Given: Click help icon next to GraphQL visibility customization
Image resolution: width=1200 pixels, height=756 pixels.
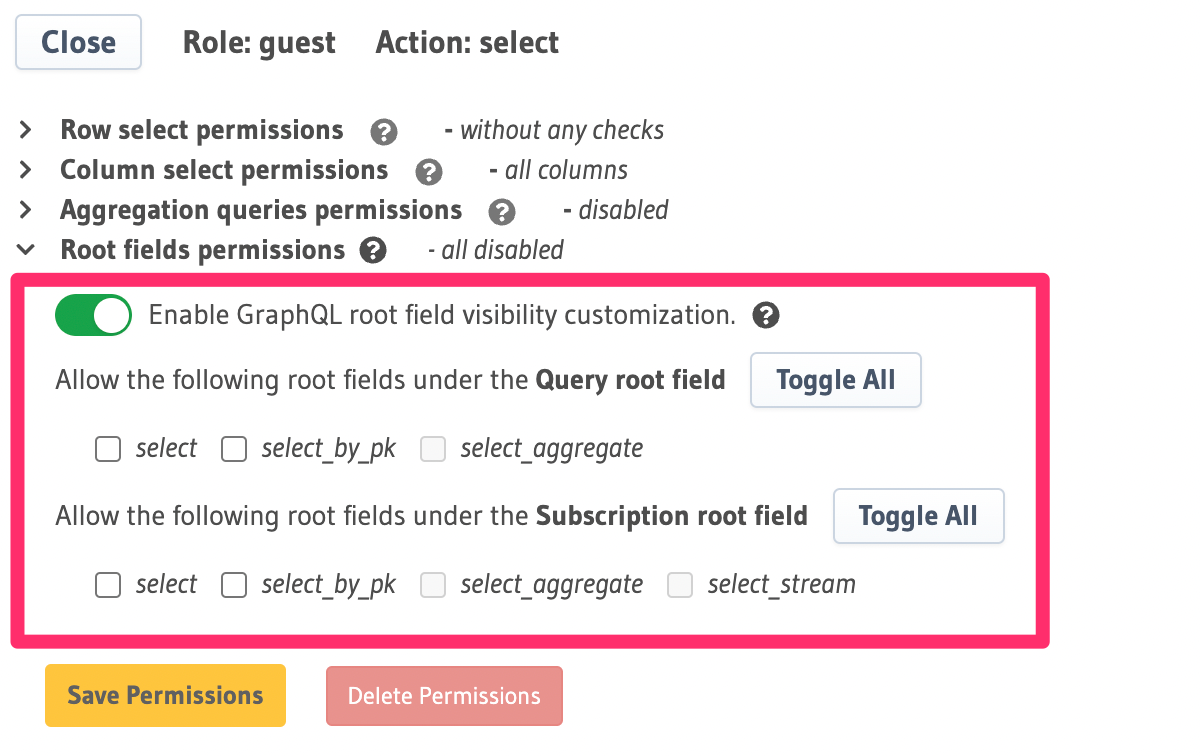Looking at the screenshot, I should (x=765, y=315).
